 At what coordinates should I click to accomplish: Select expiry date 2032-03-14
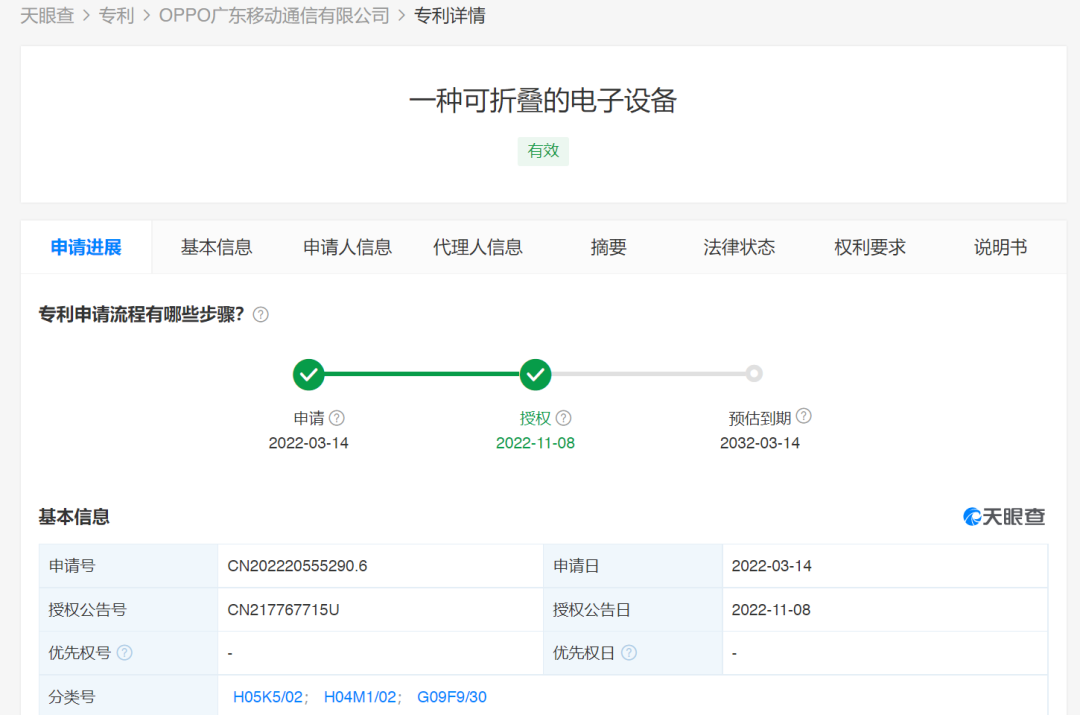click(x=760, y=443)
